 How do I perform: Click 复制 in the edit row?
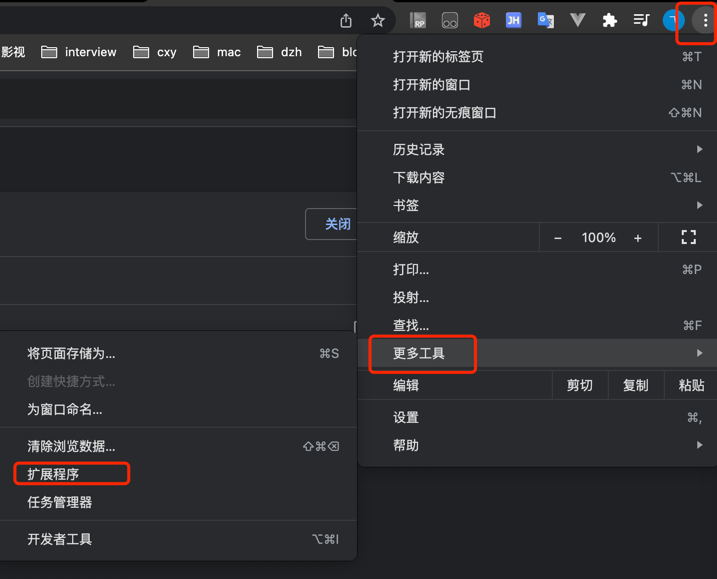pyautogui.click(x=636, y=386)
